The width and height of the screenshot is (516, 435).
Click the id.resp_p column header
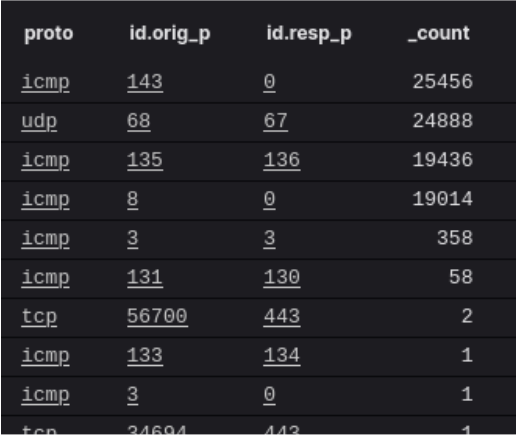pyautogui.click(x=309, y=34)
